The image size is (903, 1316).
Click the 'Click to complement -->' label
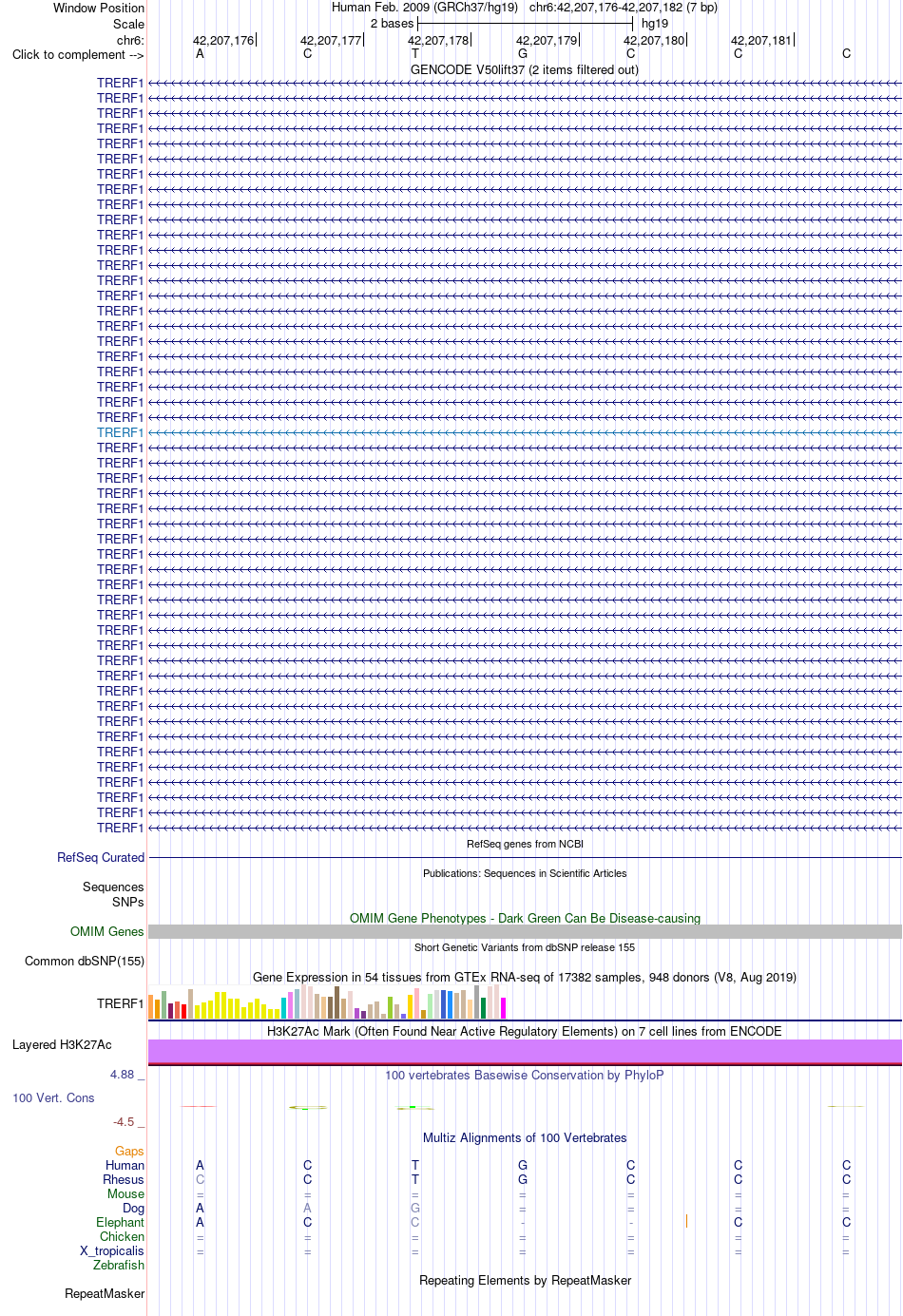(78, 54)
